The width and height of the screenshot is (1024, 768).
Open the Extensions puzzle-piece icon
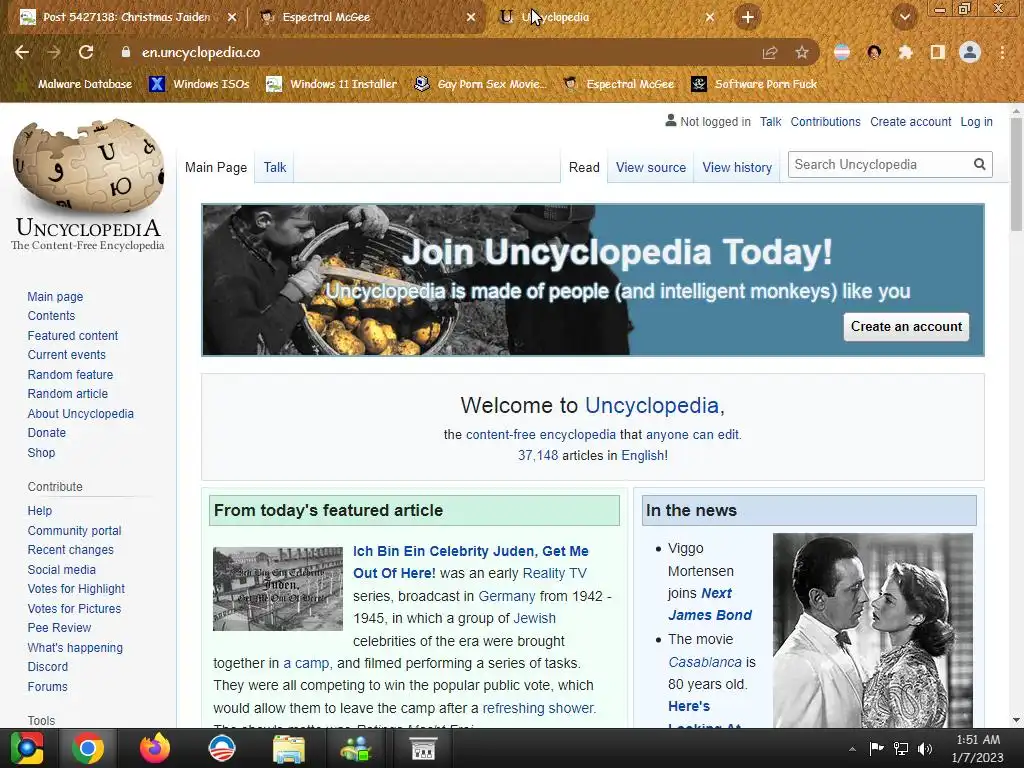906,52
